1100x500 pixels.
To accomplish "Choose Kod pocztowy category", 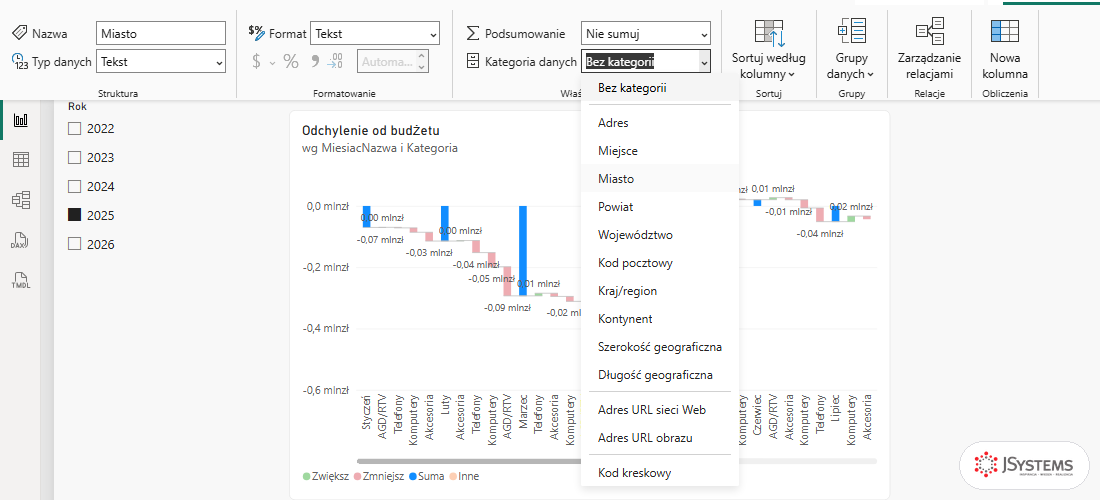I will 659,263.
